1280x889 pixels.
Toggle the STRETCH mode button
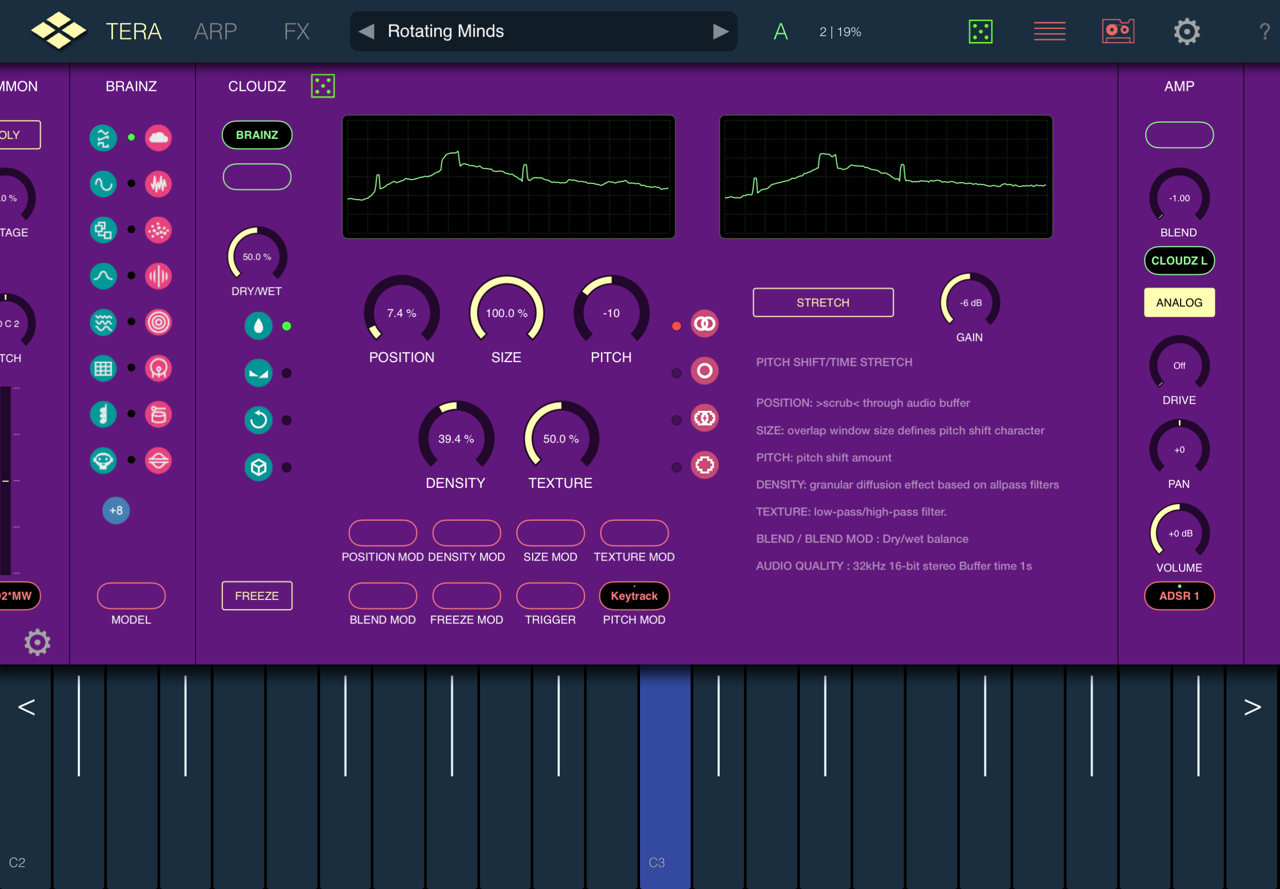coord(823,302)
